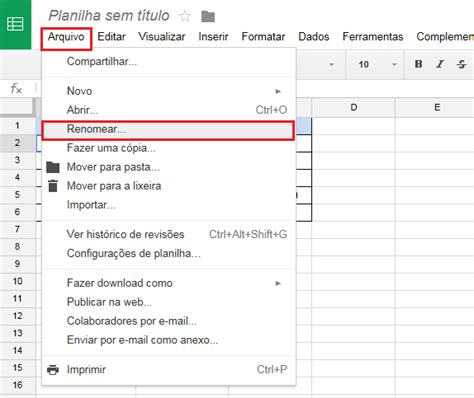
Task: Toggle strikethrough formatting
Action: [x=461, y=64]
